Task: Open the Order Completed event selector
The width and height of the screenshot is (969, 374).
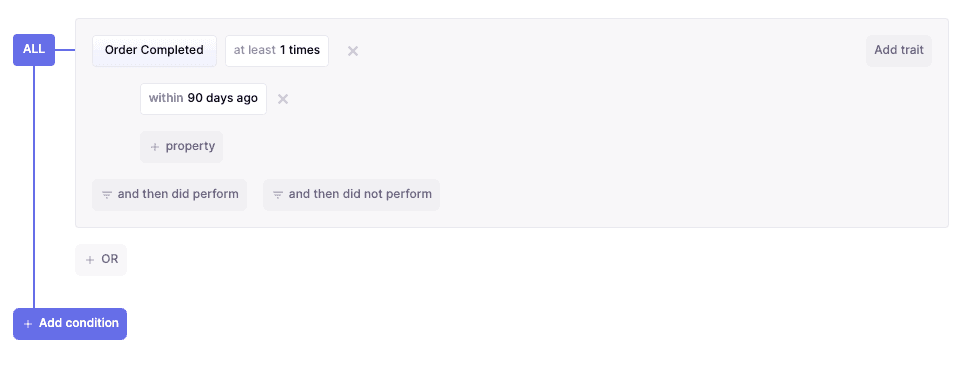Action: tap(154, 51)
